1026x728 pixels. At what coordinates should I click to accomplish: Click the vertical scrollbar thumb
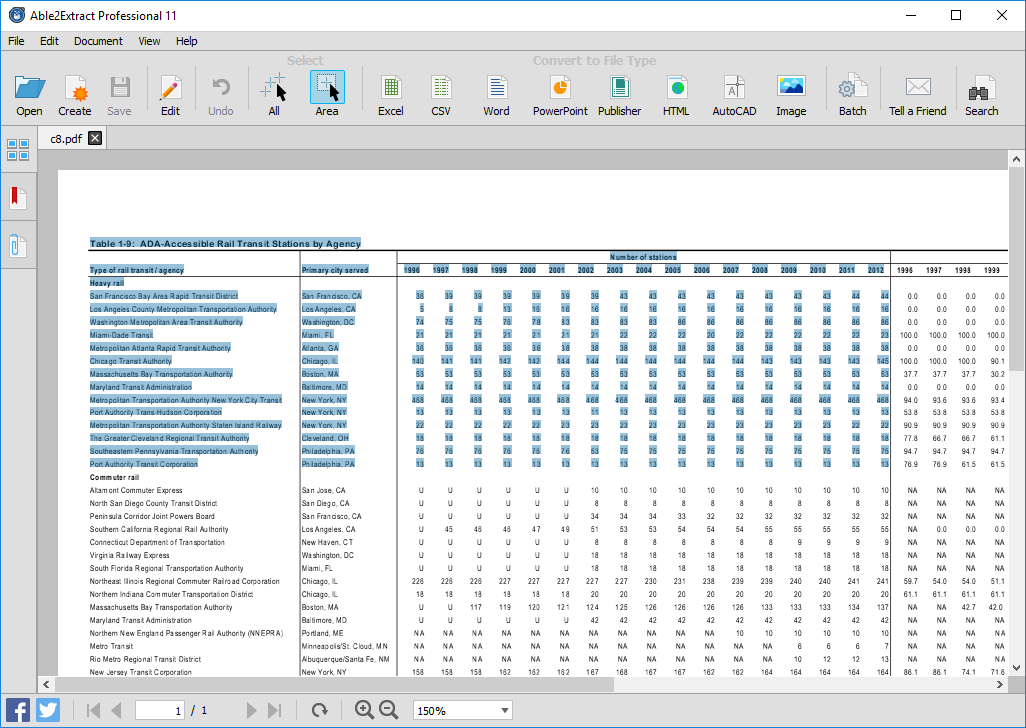click(1016, 269)
